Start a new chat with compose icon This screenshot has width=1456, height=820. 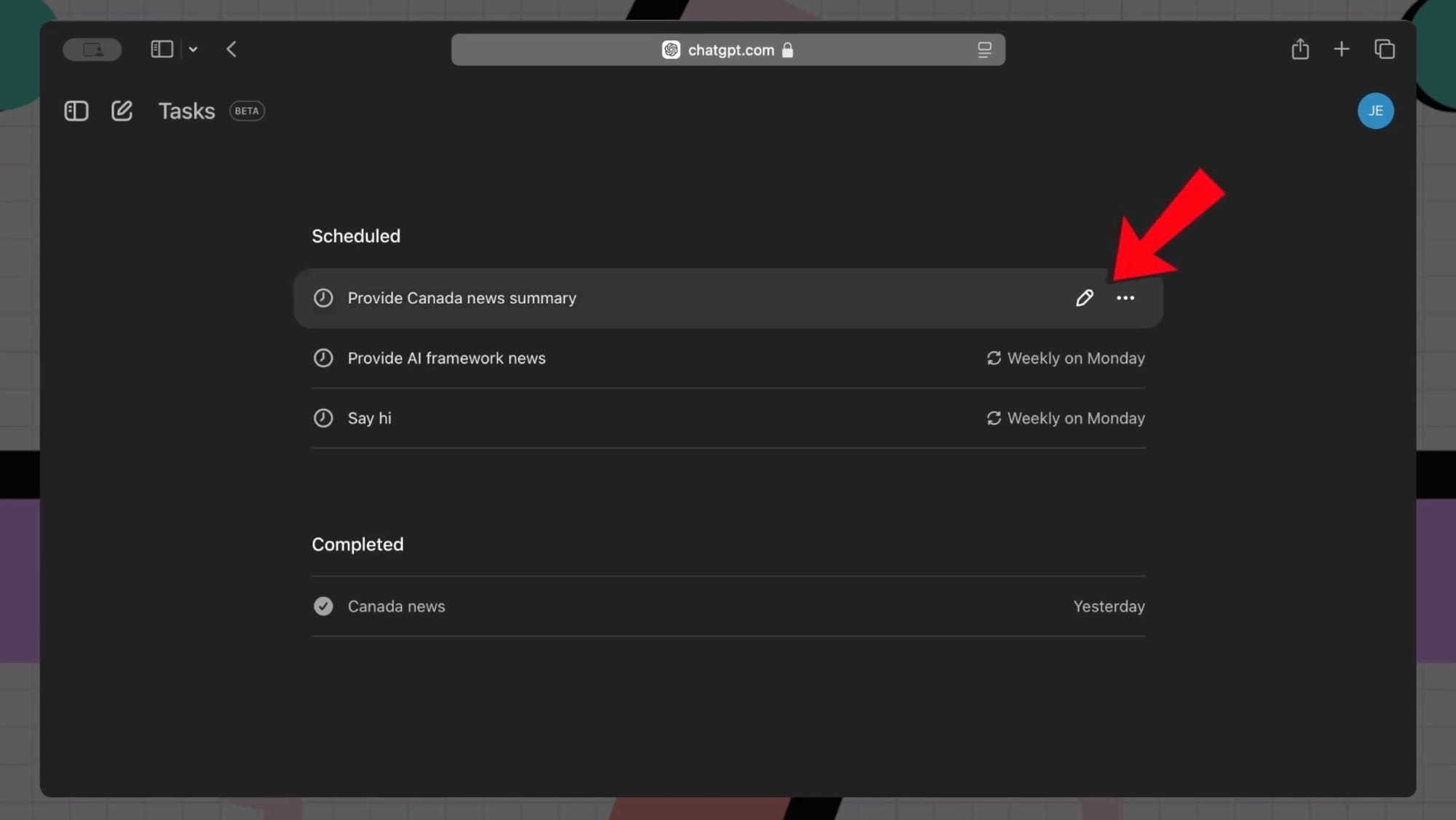tap(122, 111)
